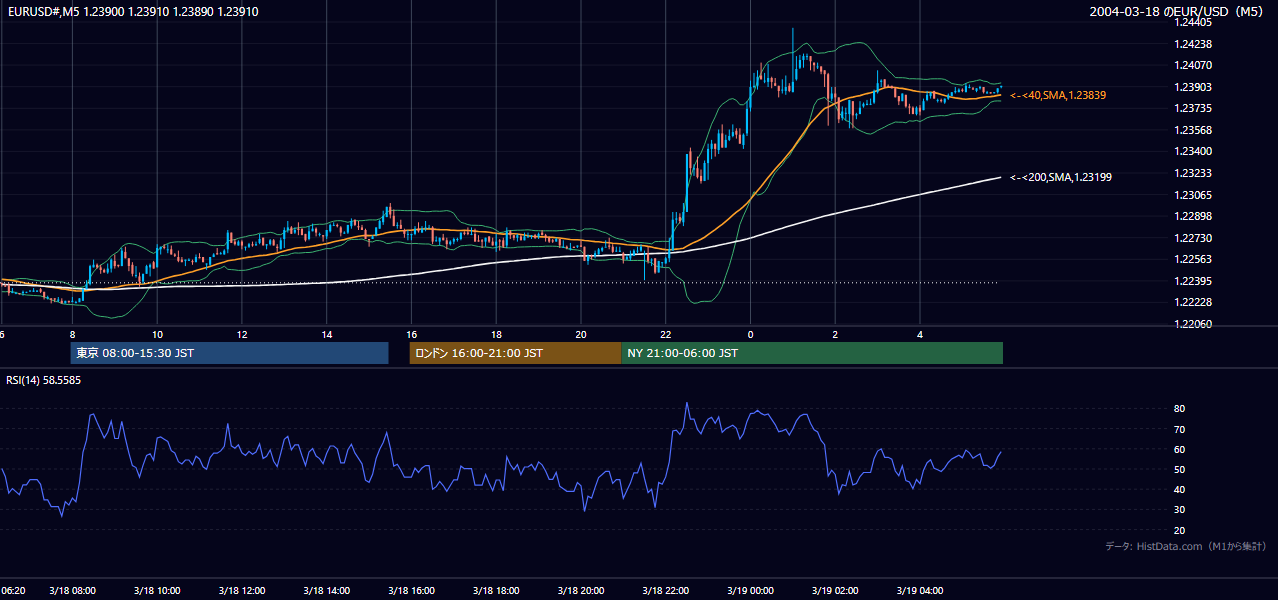Viewport: 1278px width, 600px height.
Task: Click the RSI scale value 20
Action: pyautogui.click(x=1180, y=530)
